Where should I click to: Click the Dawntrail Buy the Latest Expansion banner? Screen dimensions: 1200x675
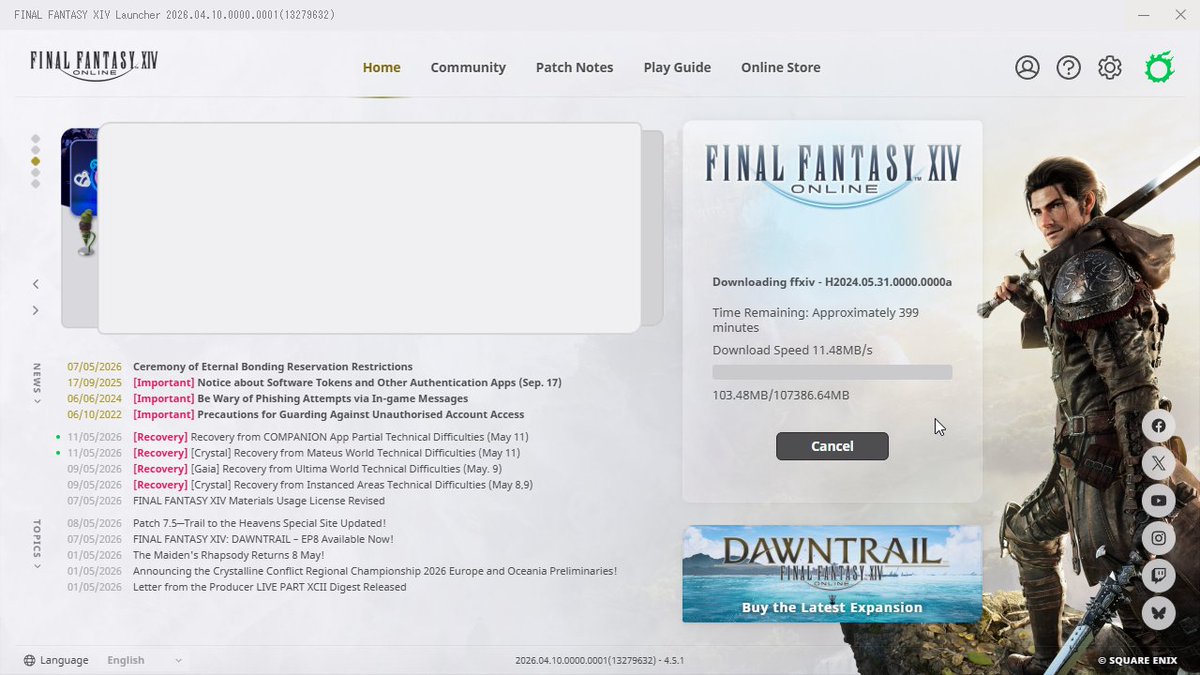click(x=832, y=574)
